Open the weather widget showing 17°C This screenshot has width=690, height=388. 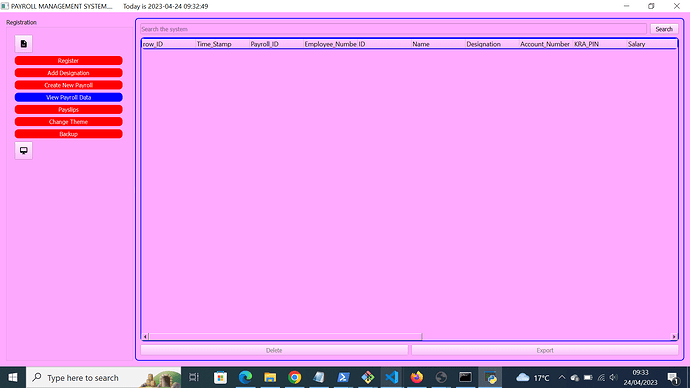coord(532,377)
